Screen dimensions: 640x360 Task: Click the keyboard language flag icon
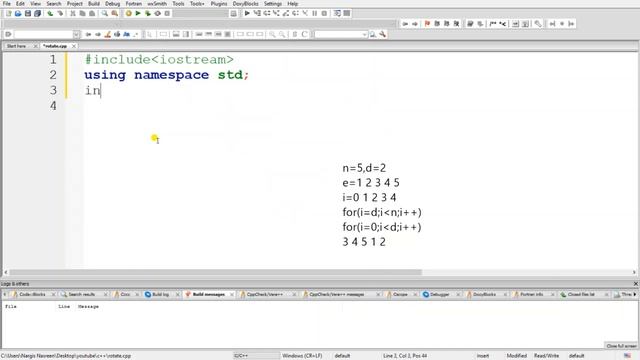[627, 356]
